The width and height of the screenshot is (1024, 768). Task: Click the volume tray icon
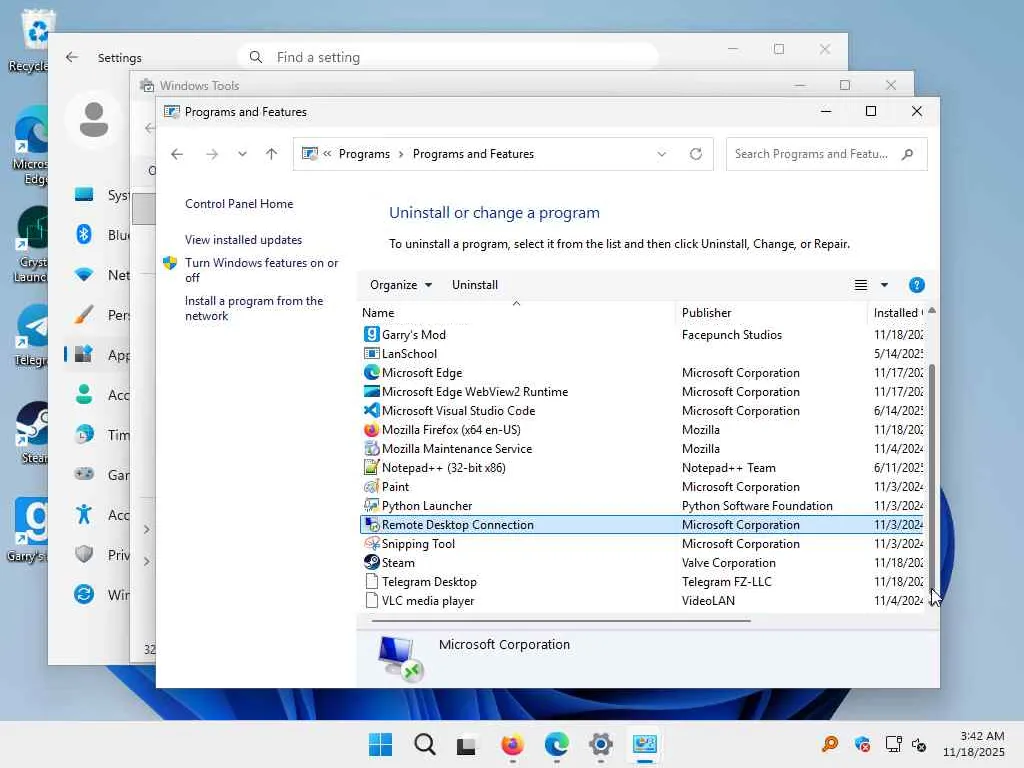[x=919, y=744]
